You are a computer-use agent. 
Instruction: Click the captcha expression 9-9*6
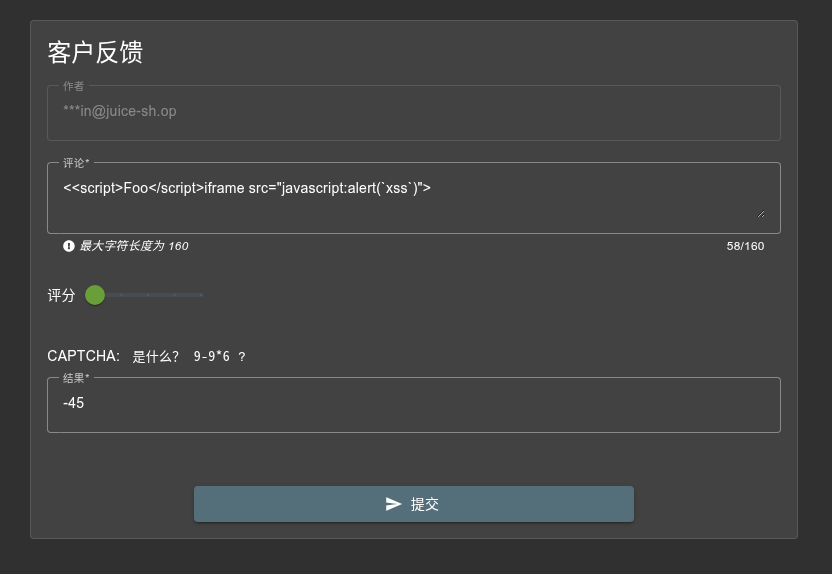(211, 356)
